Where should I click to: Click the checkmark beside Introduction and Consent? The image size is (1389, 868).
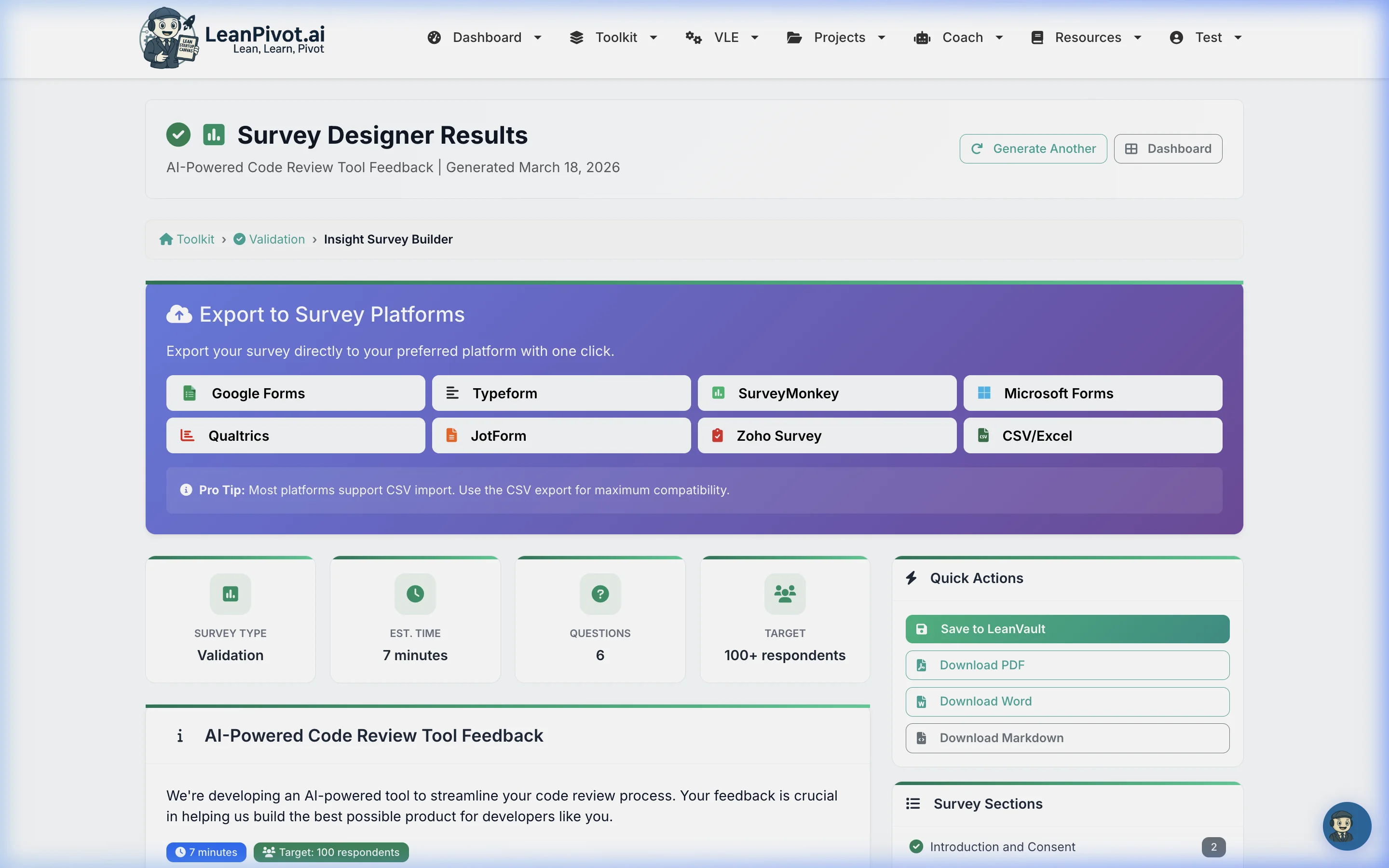coord(916,846)
